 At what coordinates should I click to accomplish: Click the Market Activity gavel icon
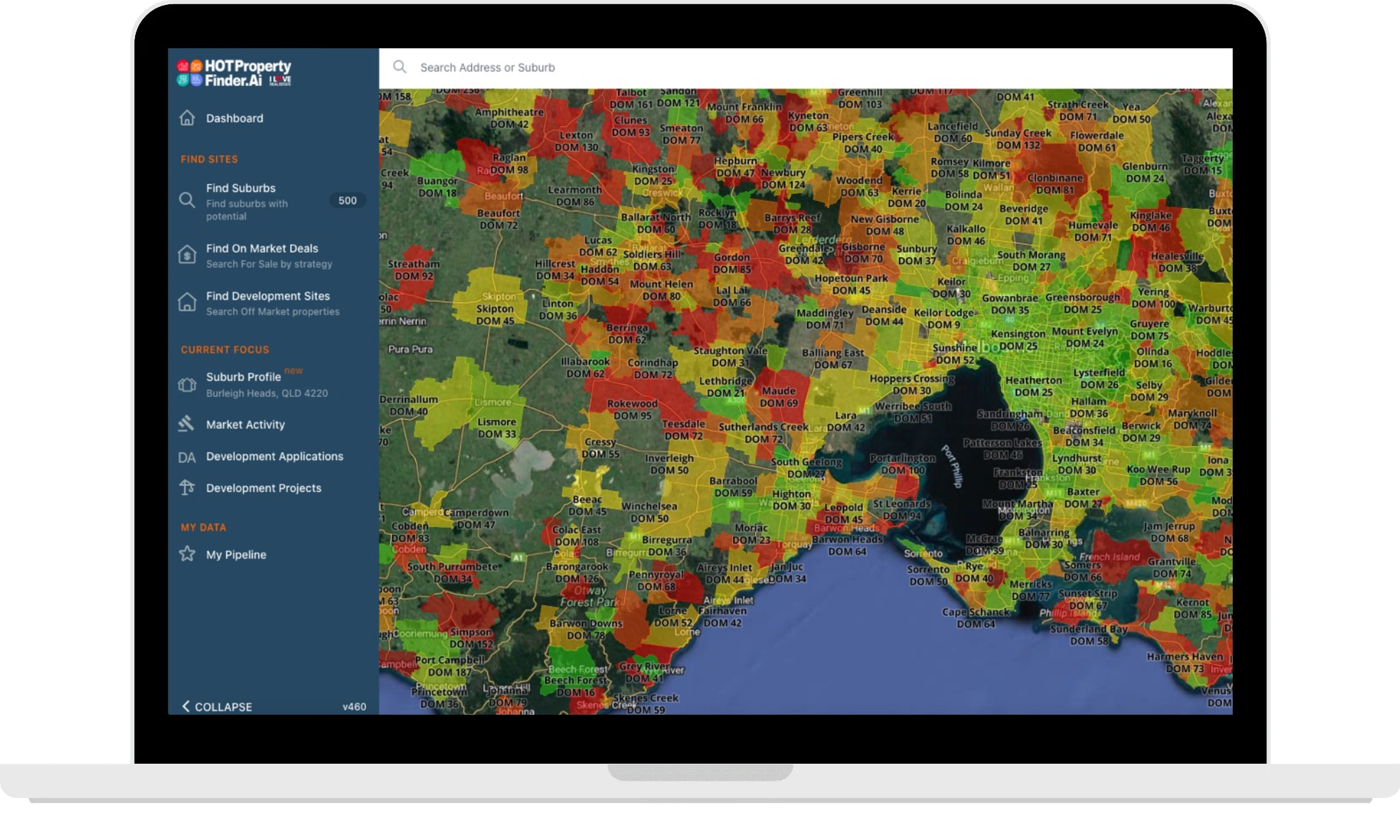pos(186,424)
